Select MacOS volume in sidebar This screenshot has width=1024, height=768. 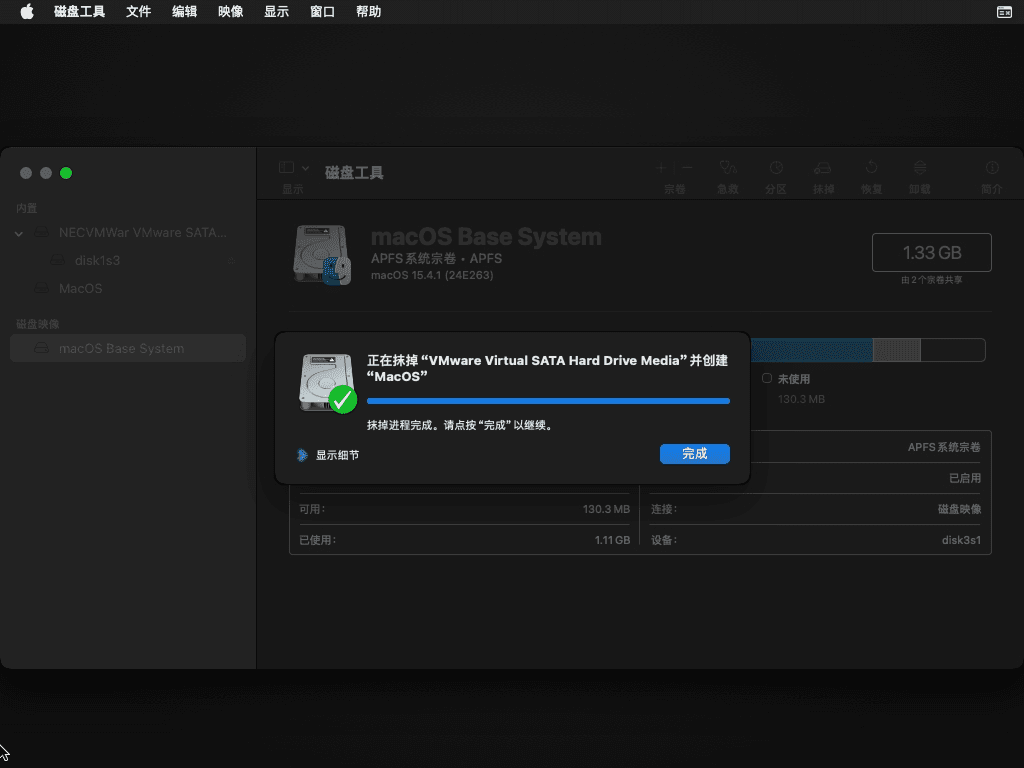[x=80, y=288]
